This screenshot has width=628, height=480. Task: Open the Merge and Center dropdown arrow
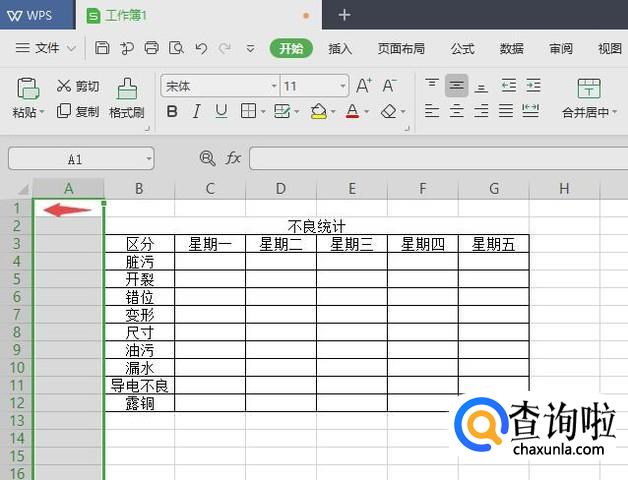tap(614, 112)
